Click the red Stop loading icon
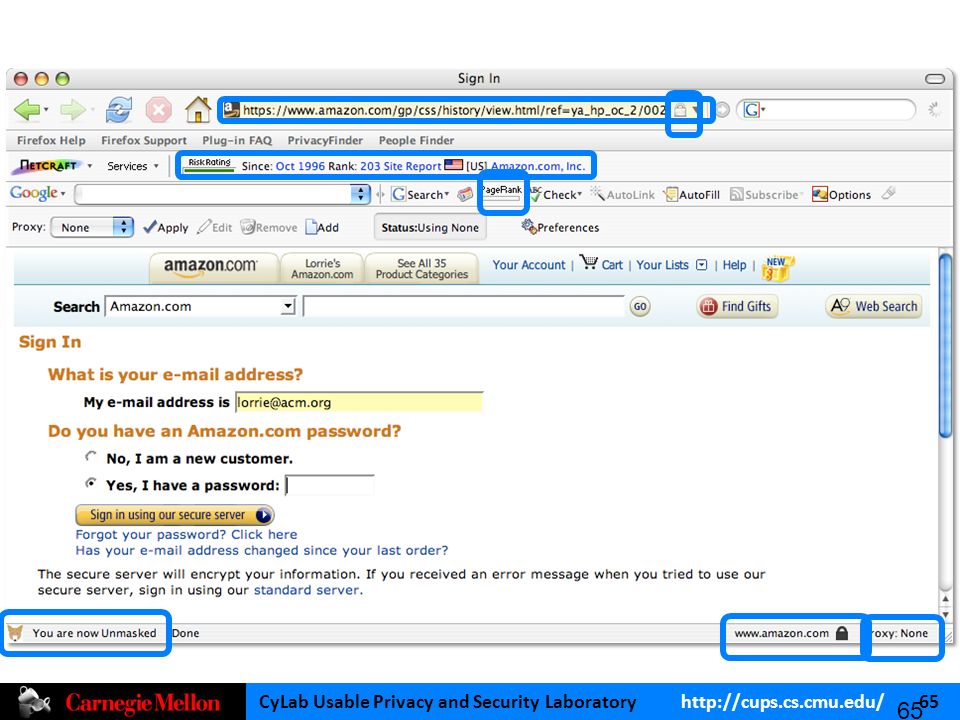The width and height of the screenshot is (960, 720). (x=158, y=110)
